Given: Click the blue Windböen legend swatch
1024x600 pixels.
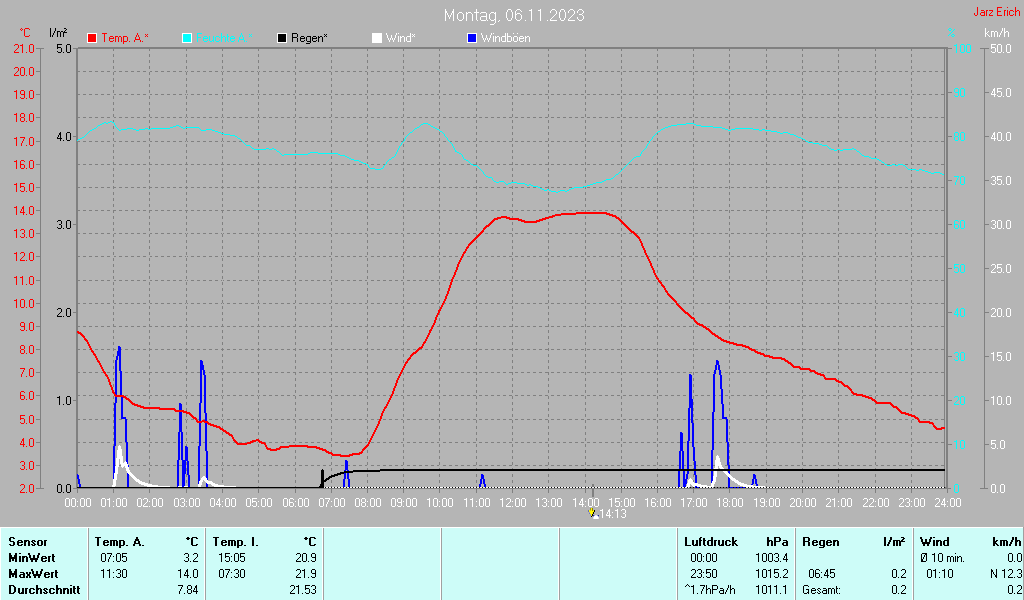Looking at the screenshot, I should 472,38.
